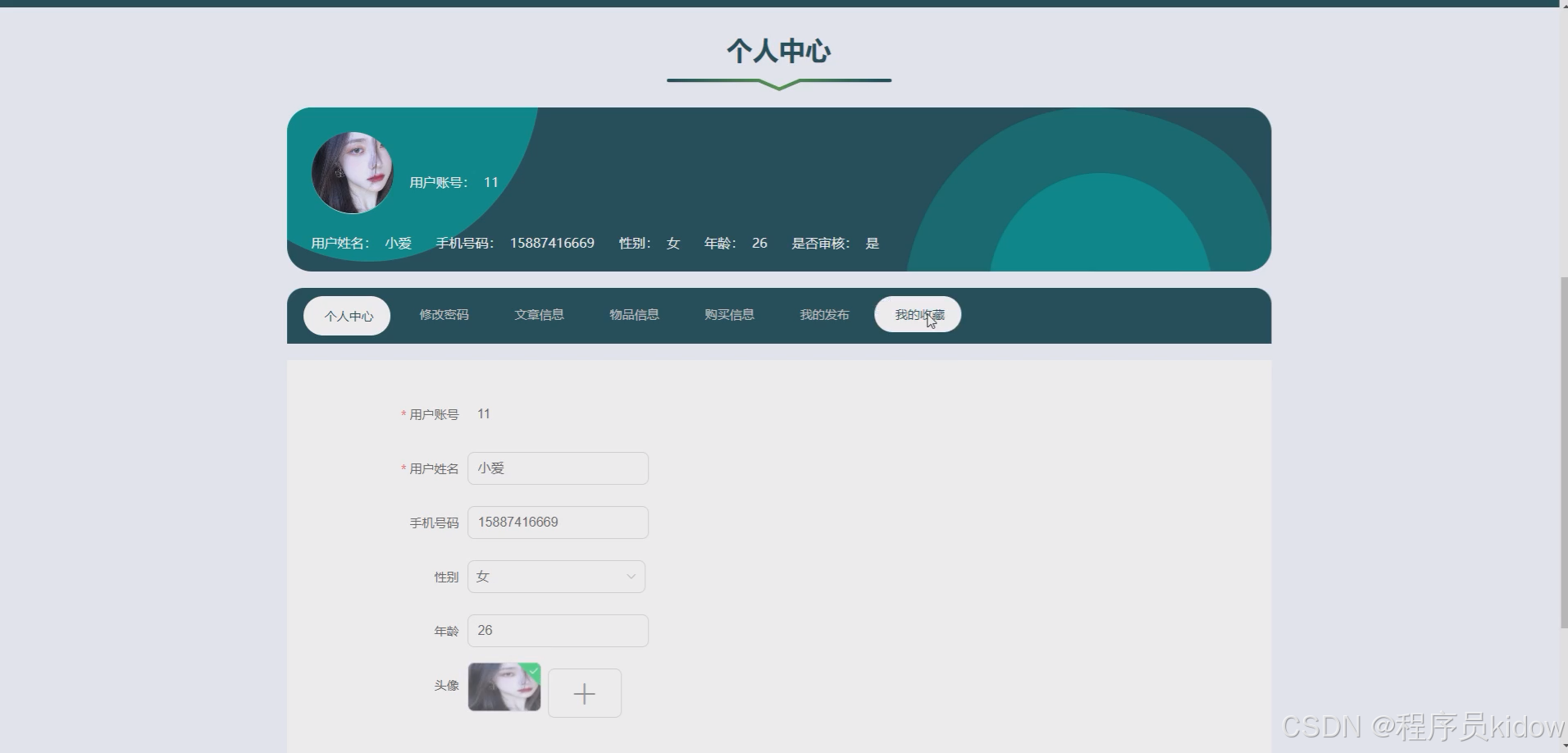The image size is (1568, 753).
Task: Click the 小爱 username text in the banner
Action: coord(399,243)
